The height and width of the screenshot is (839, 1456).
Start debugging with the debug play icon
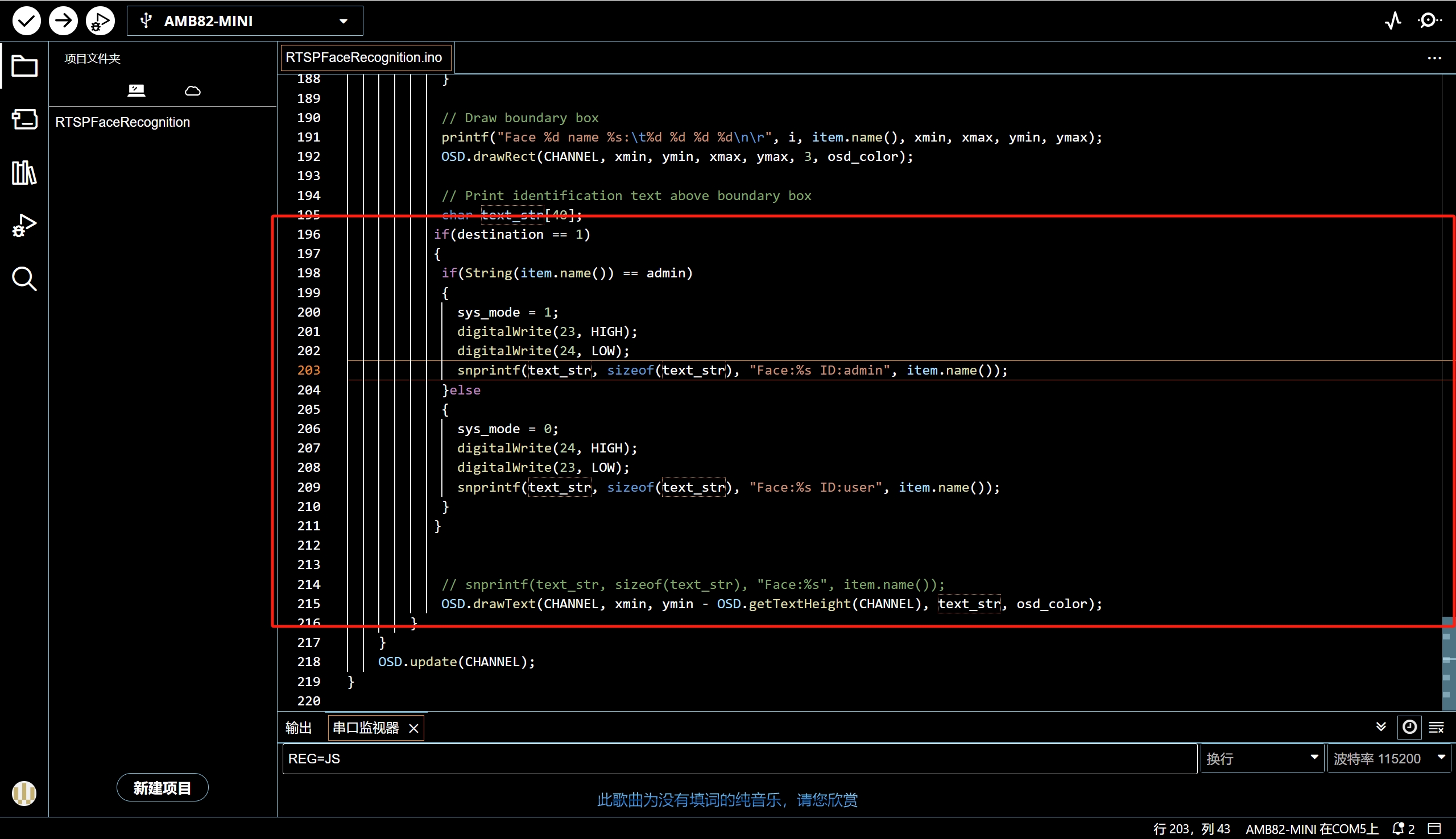(100, 22)
